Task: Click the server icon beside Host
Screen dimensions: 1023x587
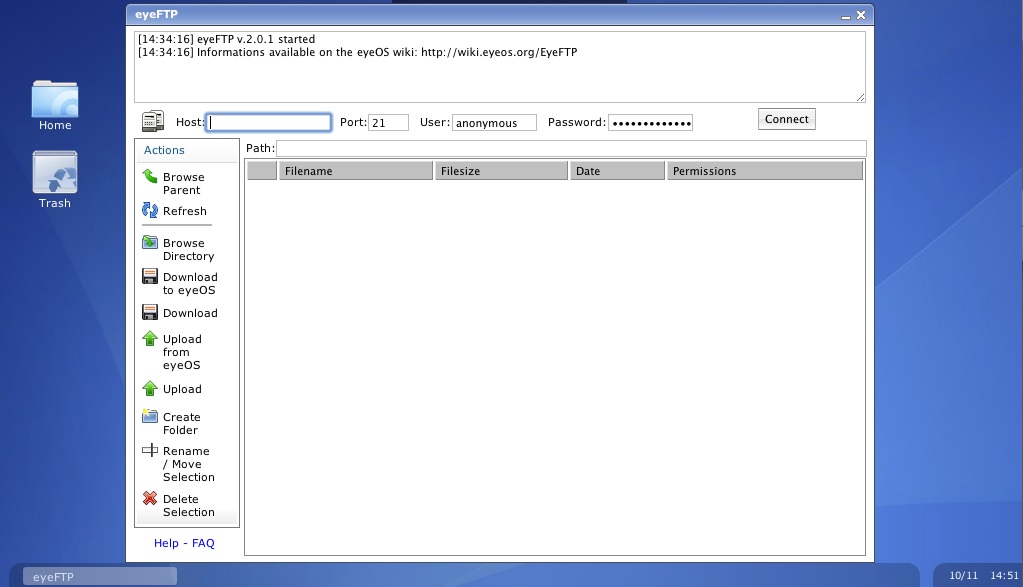Action: [153, 121]
